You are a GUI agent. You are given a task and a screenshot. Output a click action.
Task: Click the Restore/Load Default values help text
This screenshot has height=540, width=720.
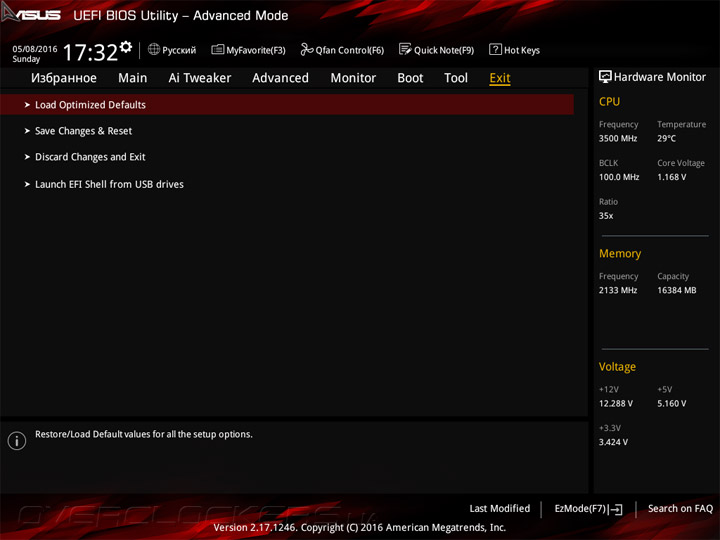(x=144, y=434)
